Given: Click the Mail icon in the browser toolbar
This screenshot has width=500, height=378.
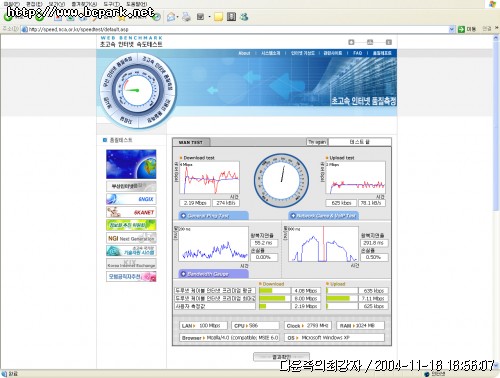Looking at the screenshot, I should (x=171, y=17).
